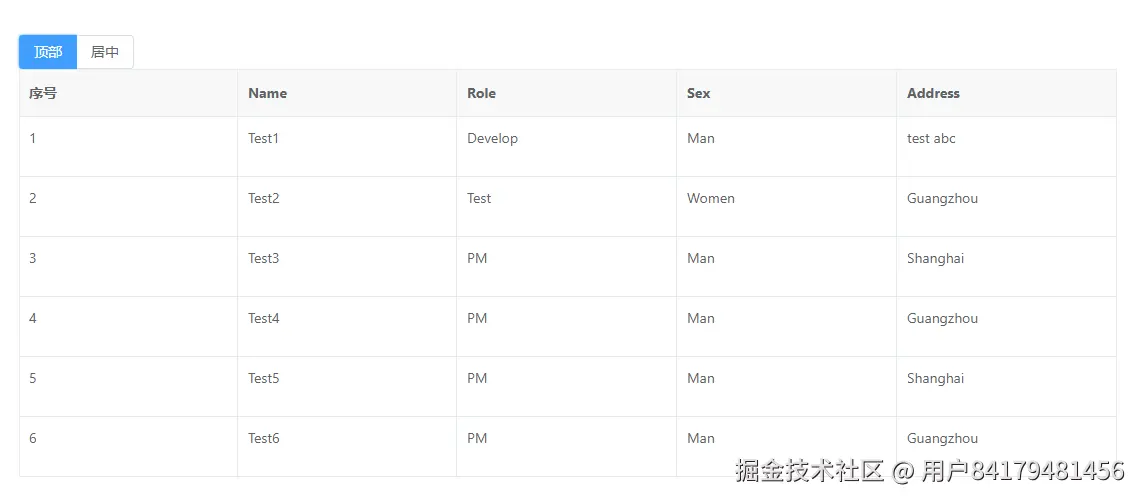
Task: Click the 'test abc' address cell
Action: [x=931, y=139]
